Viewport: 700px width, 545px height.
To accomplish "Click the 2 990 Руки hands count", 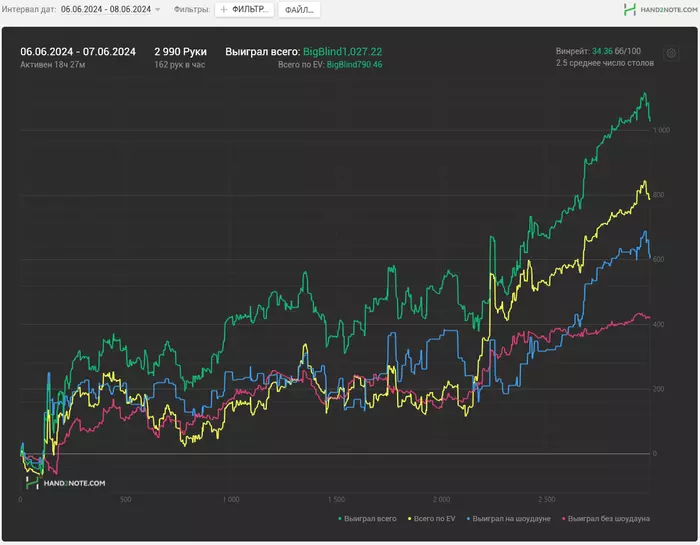I will (x=180, y=52).
